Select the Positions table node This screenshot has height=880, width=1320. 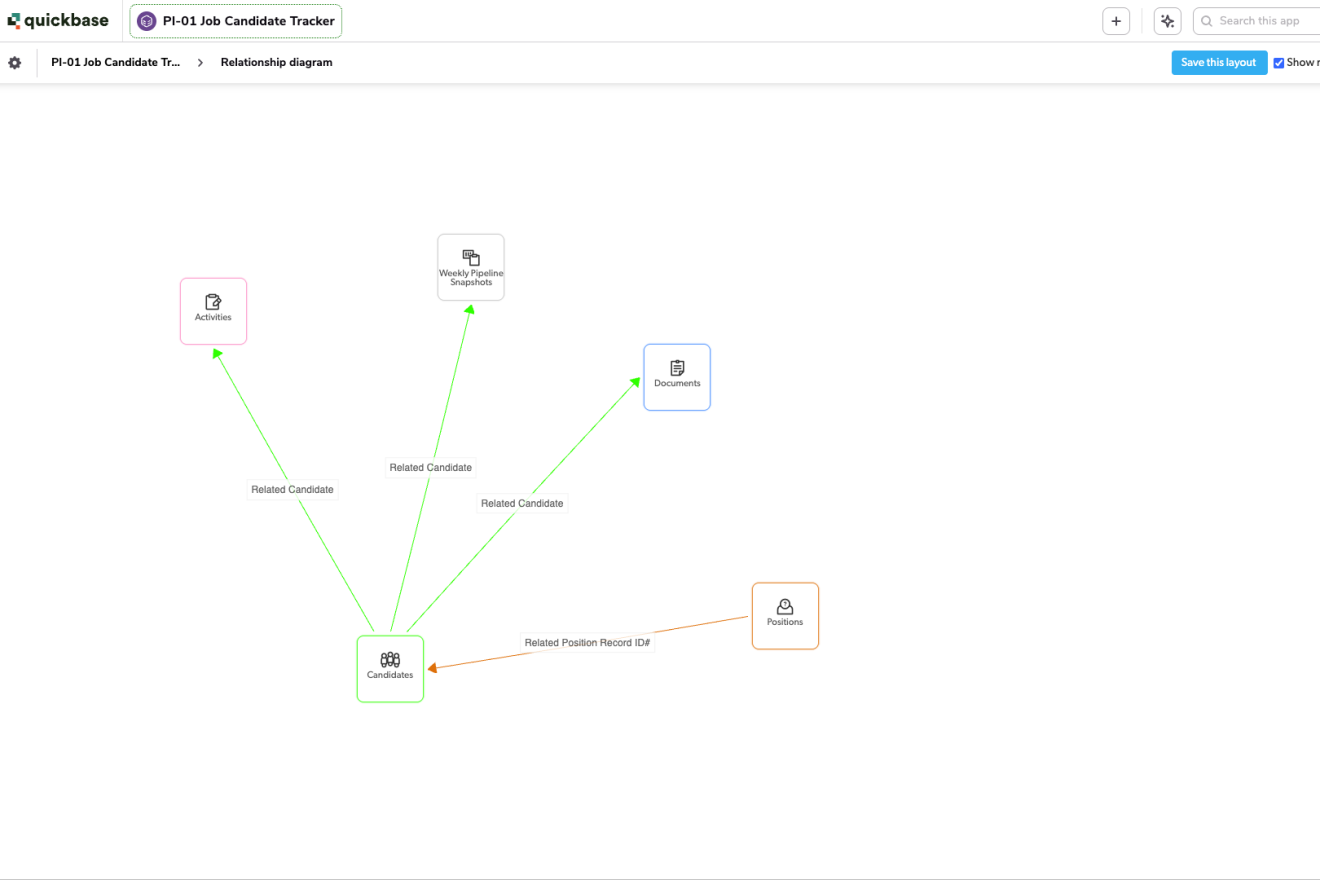(785, 616)
